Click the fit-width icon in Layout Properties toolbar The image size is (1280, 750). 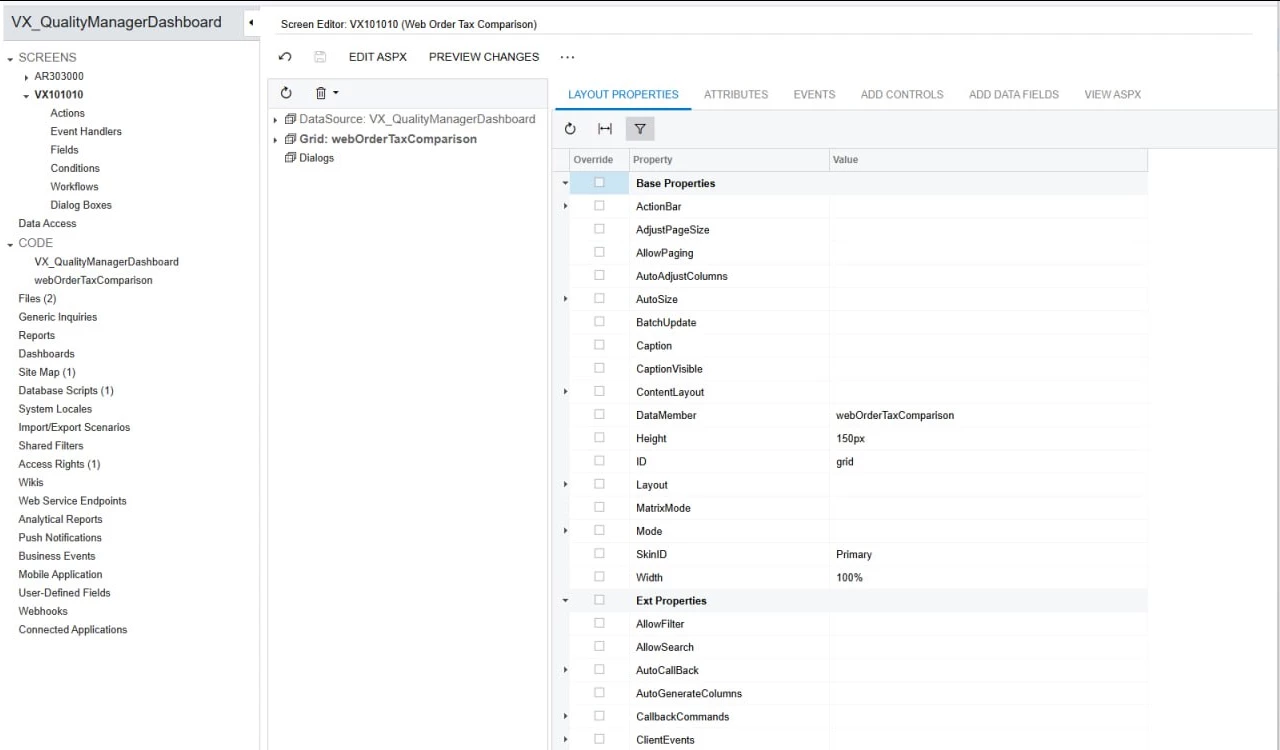pos(605,128)
